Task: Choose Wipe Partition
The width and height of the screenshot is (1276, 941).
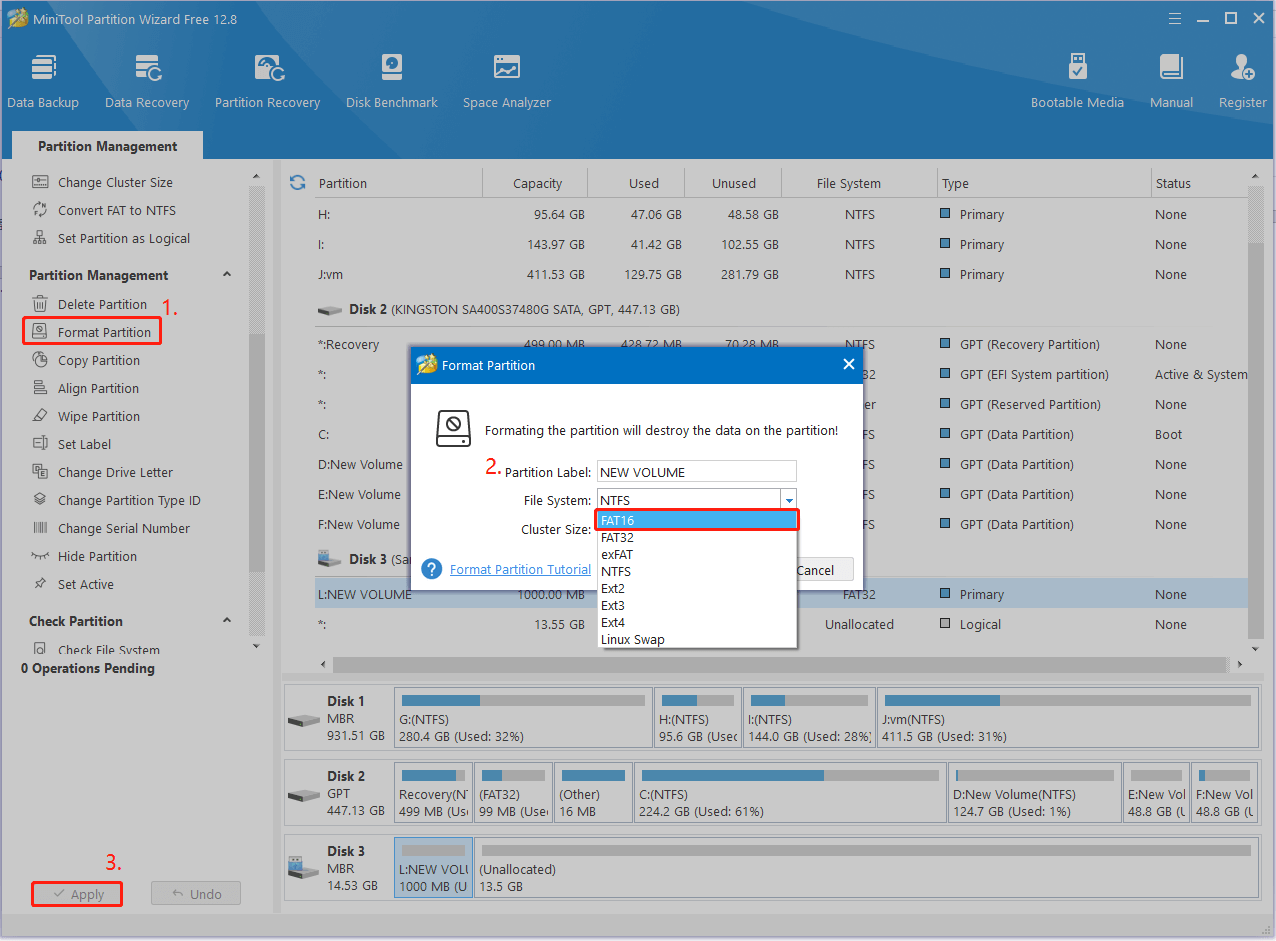Action: coord(98,416)
